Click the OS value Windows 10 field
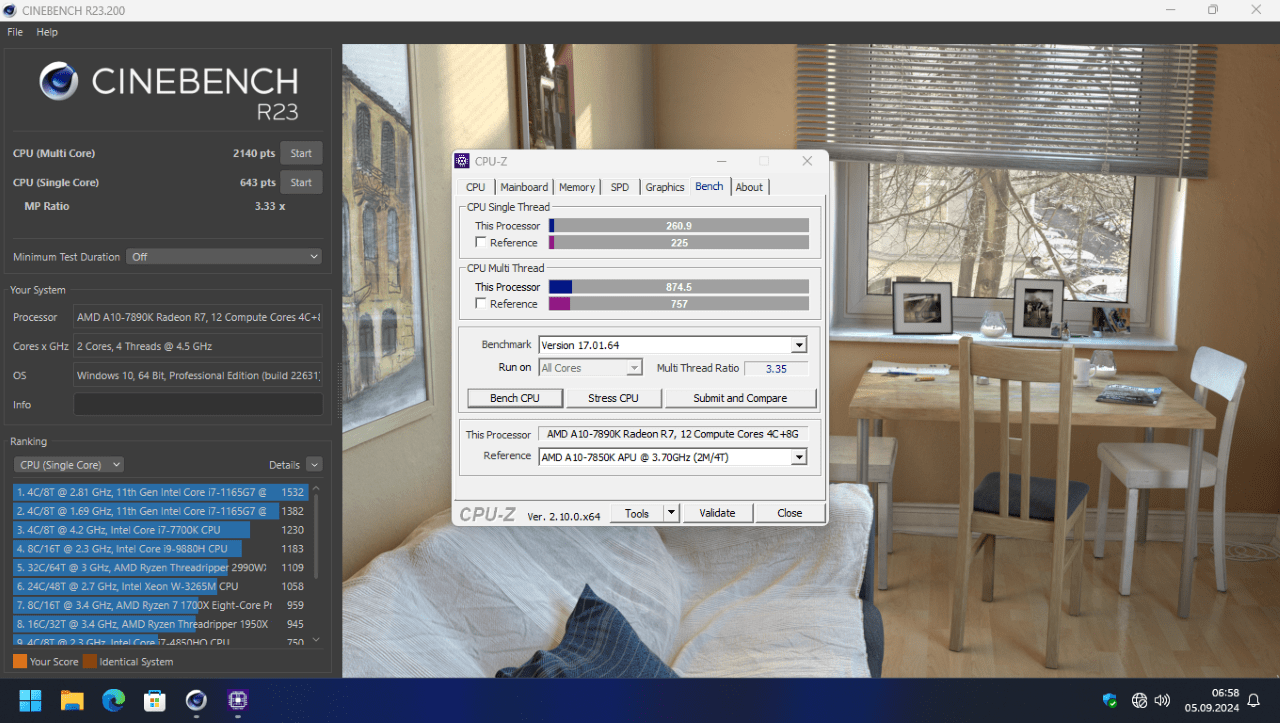 pyautogui.click(x=198, y=375)
